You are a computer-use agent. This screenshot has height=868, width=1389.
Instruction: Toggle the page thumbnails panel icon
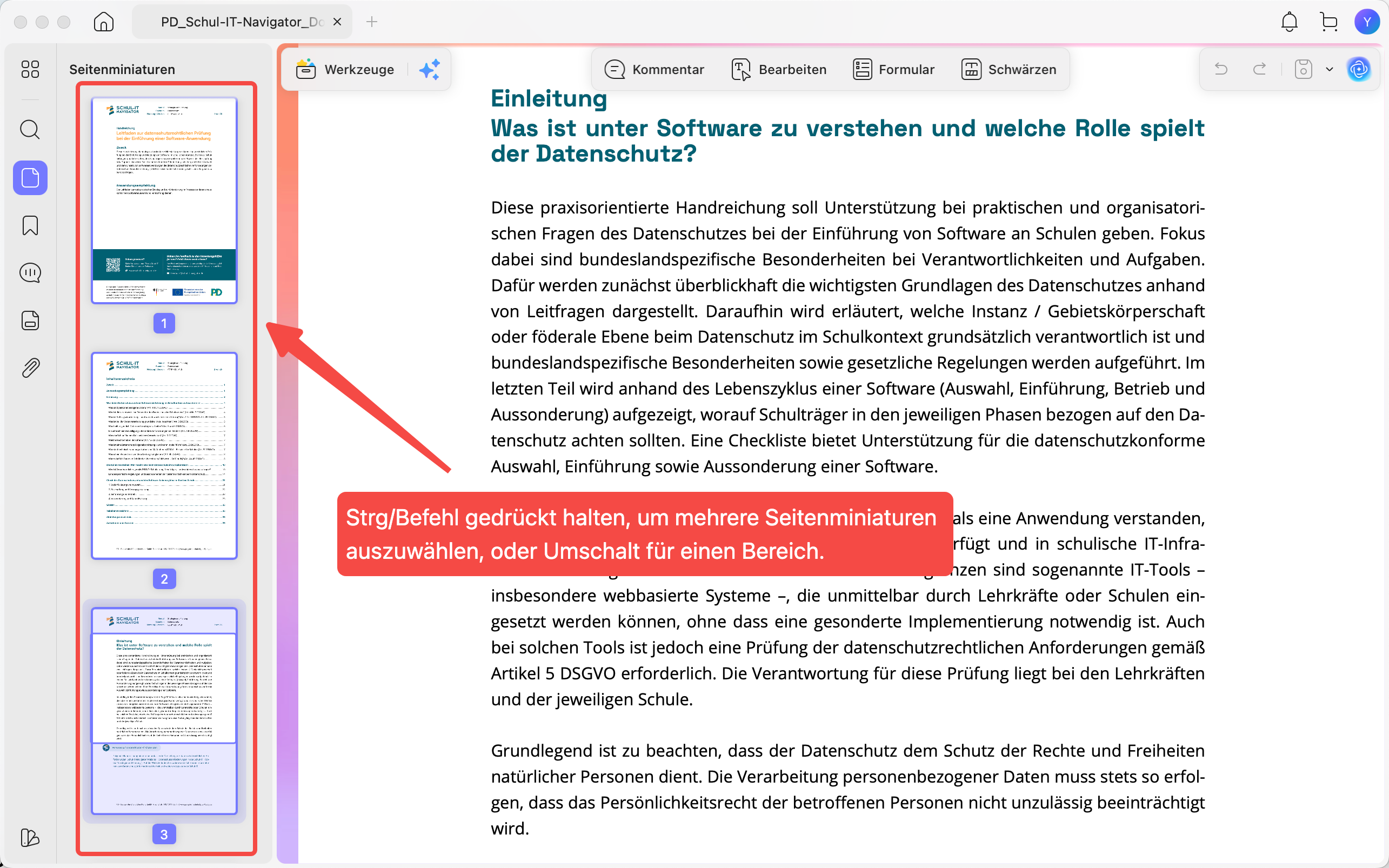pos(30,177)
